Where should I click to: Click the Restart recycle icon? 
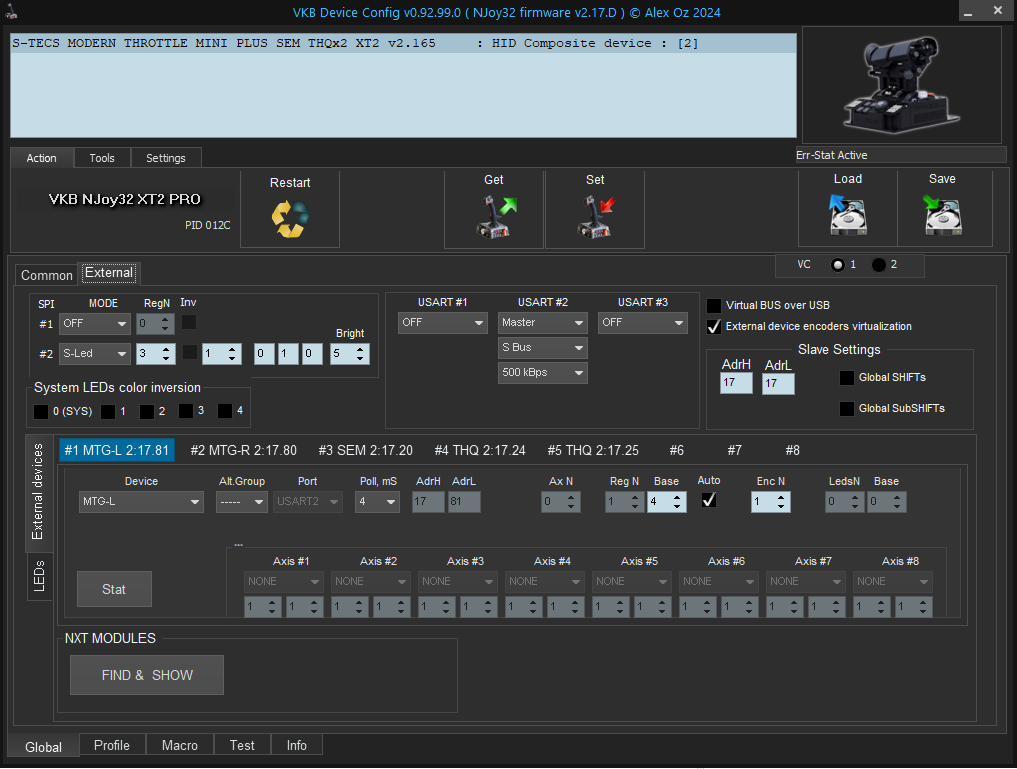pyautogui.click(x=290, y=219)
